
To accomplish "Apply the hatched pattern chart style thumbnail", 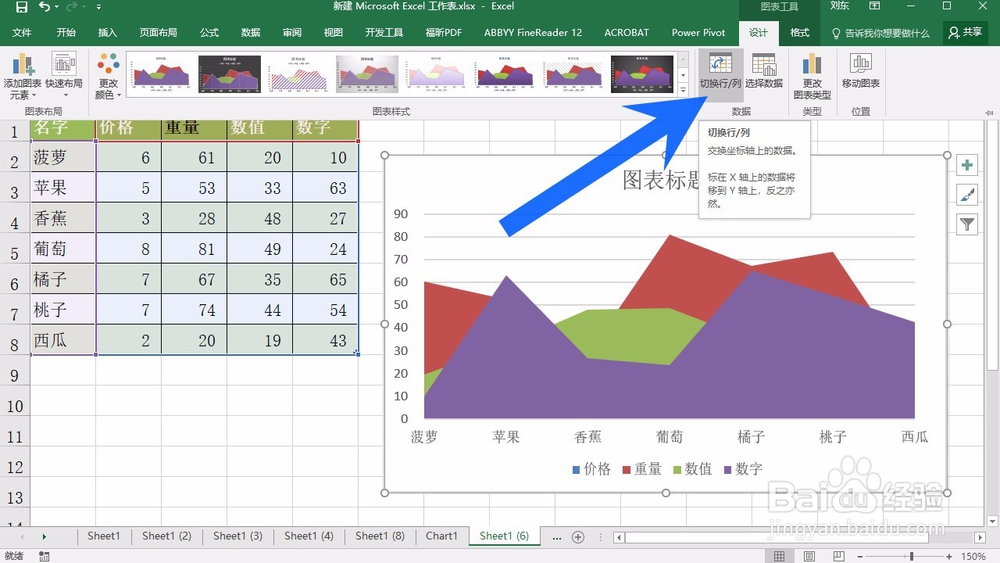I will tap(298, 74).
